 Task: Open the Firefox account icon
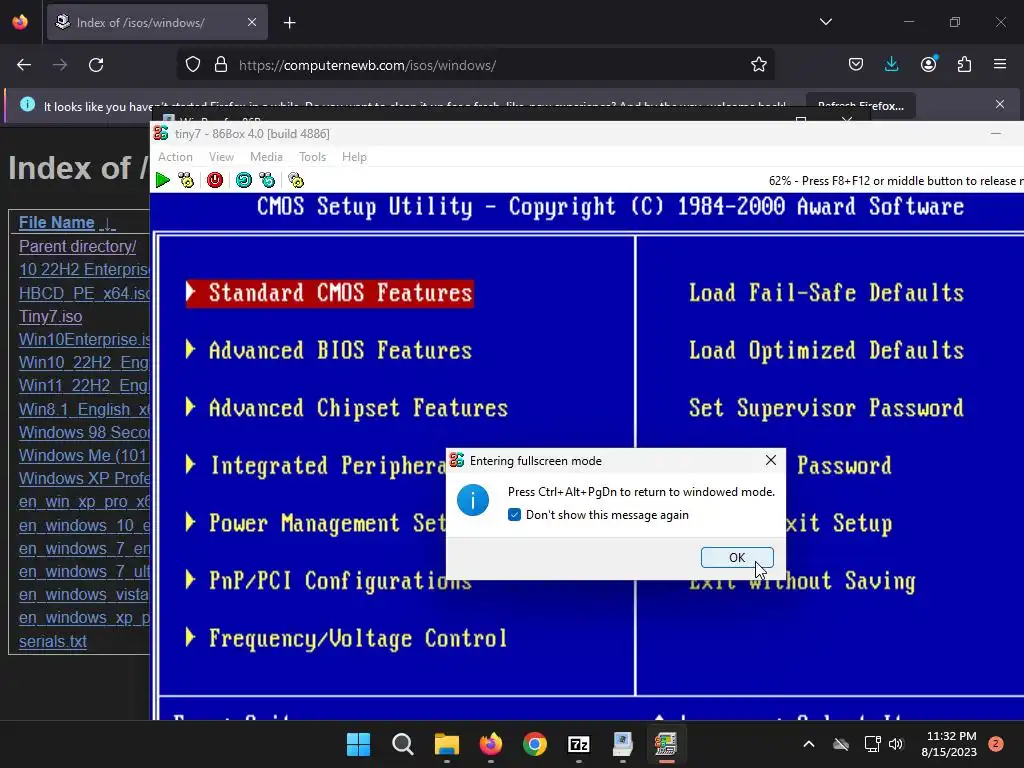point(928,65)
